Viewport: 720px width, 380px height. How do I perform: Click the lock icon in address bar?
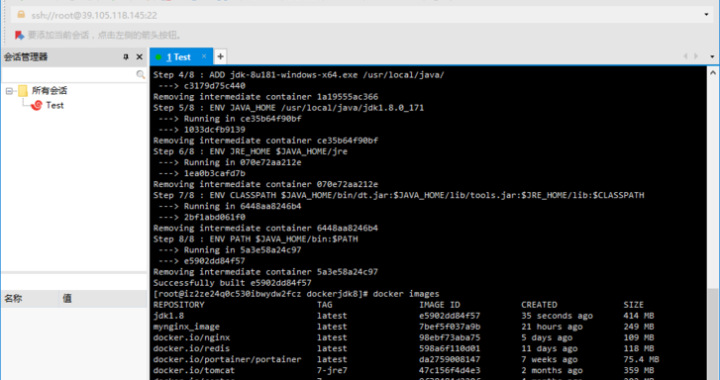(21, 15)
